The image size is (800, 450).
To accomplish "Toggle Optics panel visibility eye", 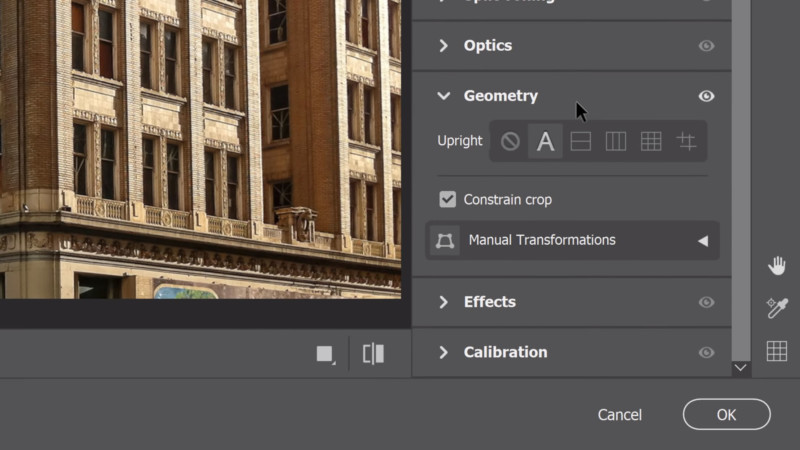I will [x=706, y=46].
